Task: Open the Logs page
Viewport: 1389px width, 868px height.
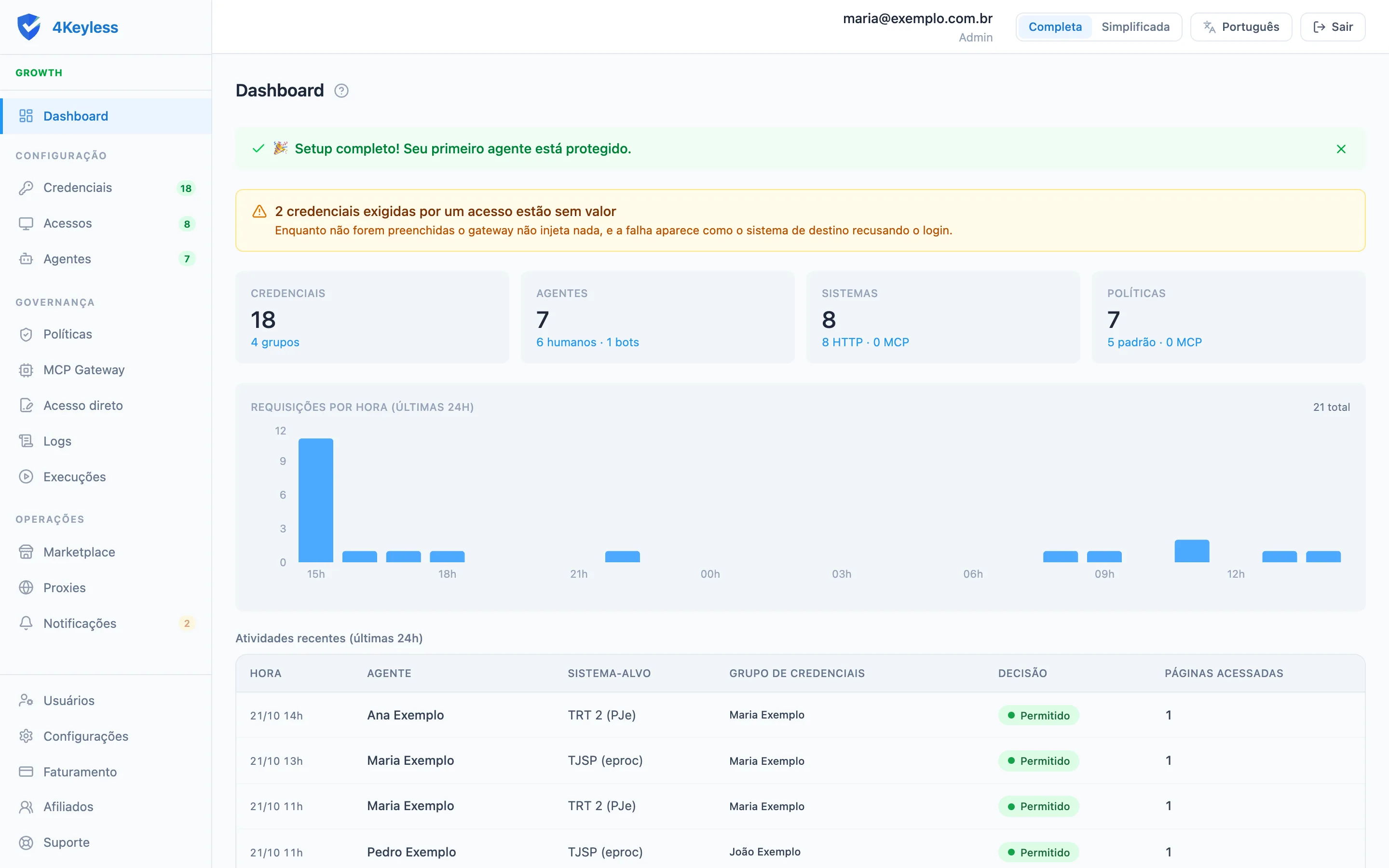Action: coord(106,441)
